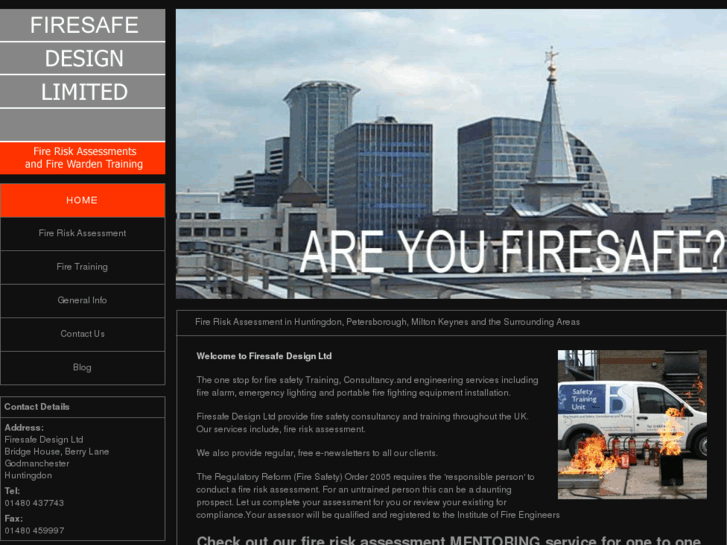
Task: Visit the Blog link in navigation
Action: click(x=82, y=367)
